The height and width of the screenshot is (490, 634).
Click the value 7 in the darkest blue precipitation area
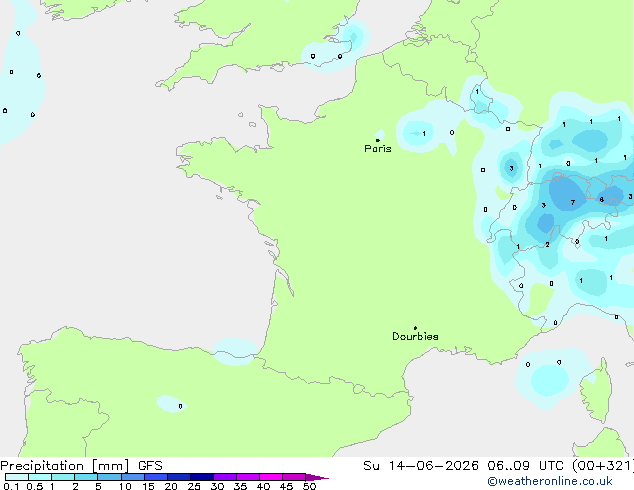573,202
